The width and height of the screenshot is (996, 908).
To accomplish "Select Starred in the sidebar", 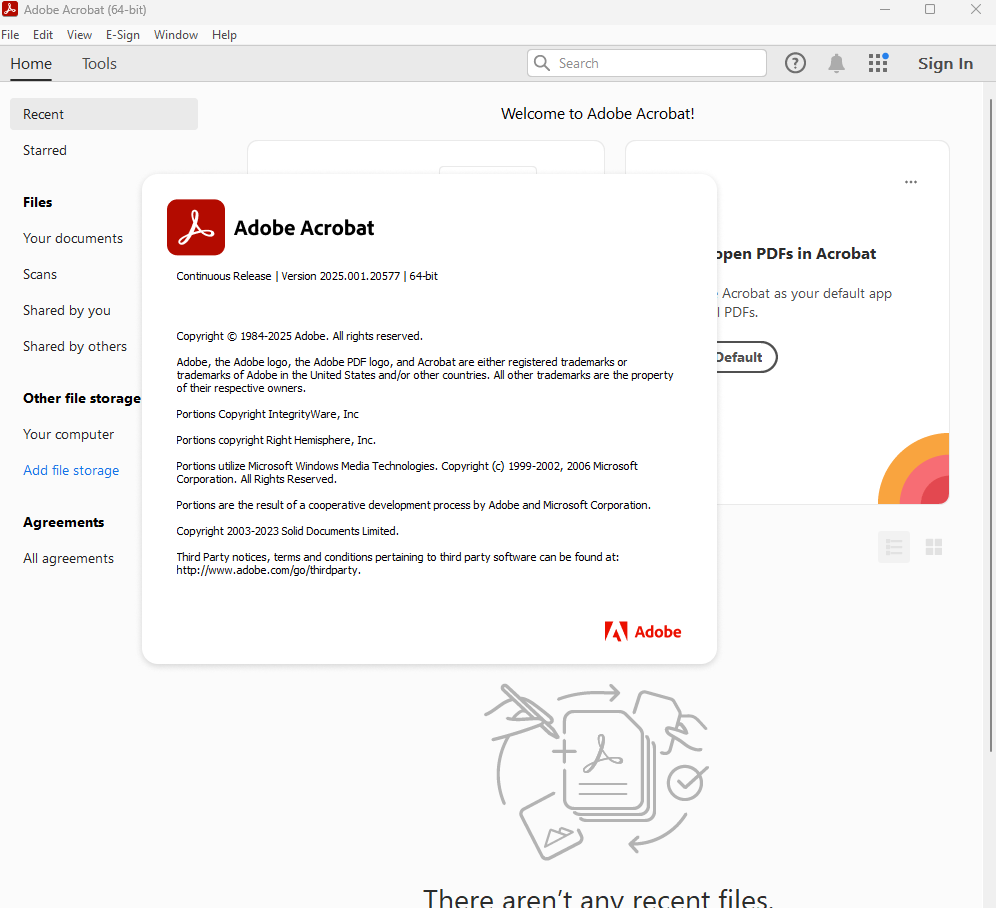I will pos(44,151).
